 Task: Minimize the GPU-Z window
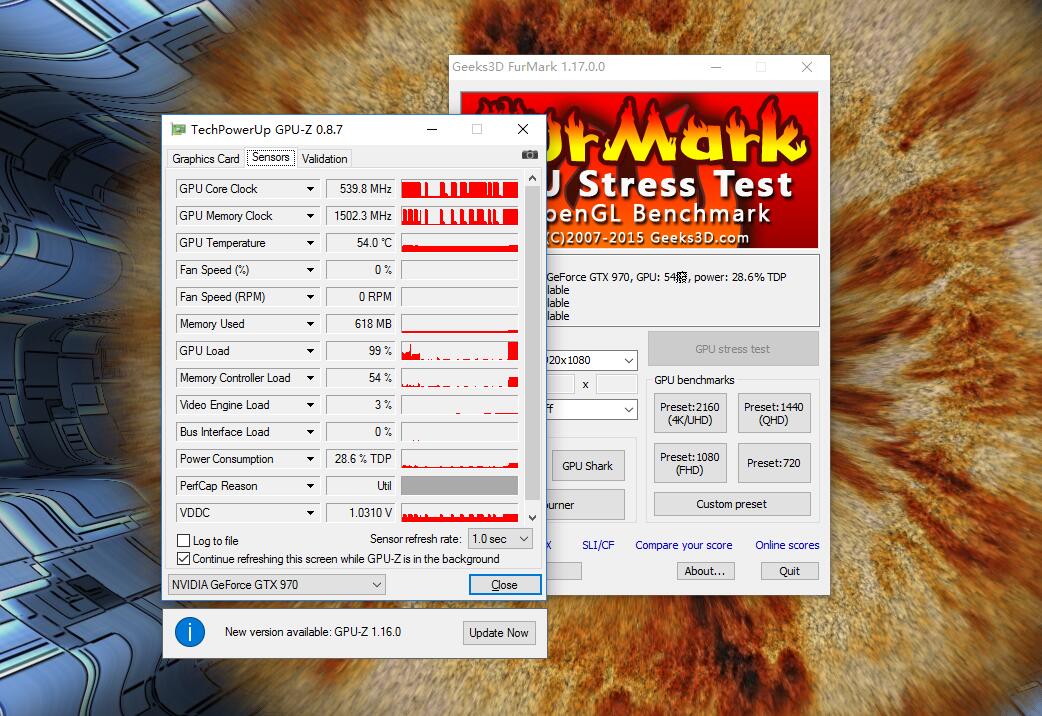[432, 129]
